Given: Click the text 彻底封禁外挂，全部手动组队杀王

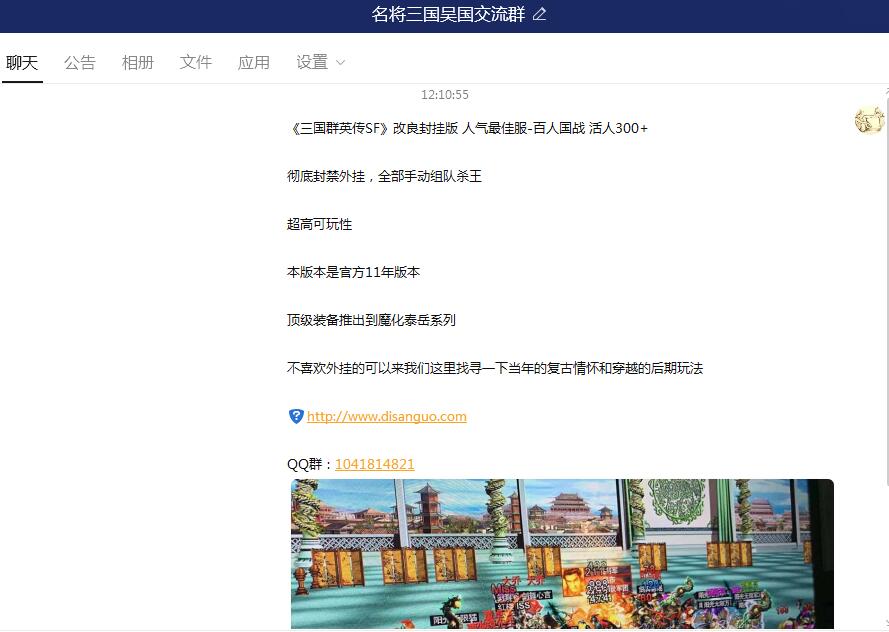Looking at the screenshot, I should point(384,176).
